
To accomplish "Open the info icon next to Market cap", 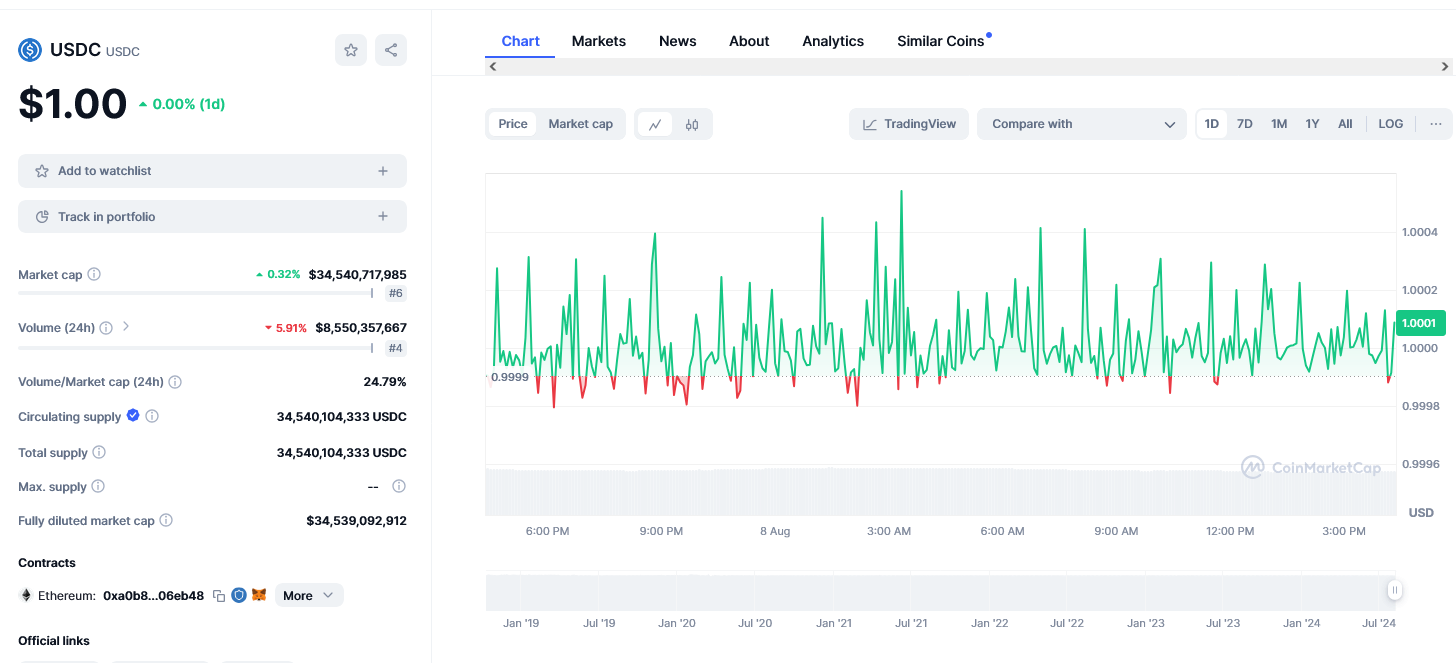I will pyautogui.click(x=94, y=274).
